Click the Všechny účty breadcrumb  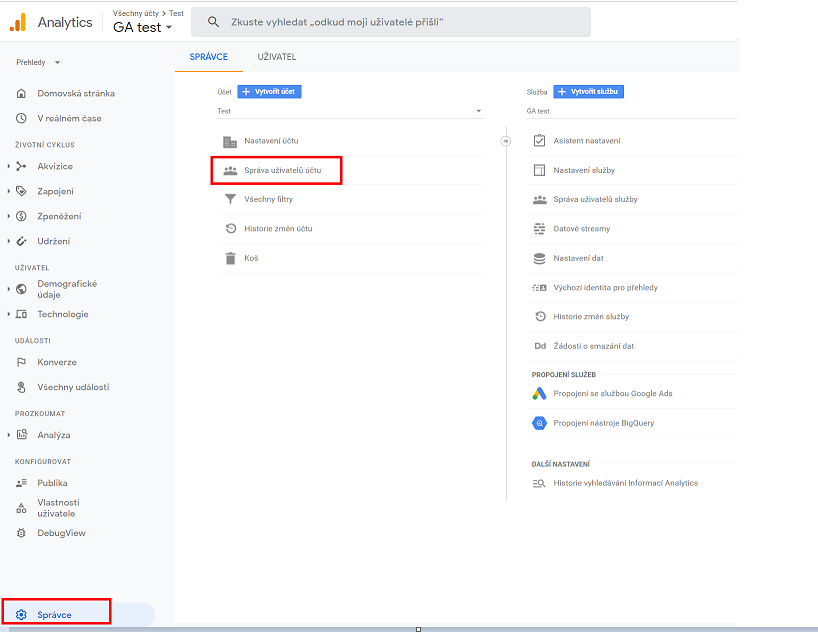[136, 14]
